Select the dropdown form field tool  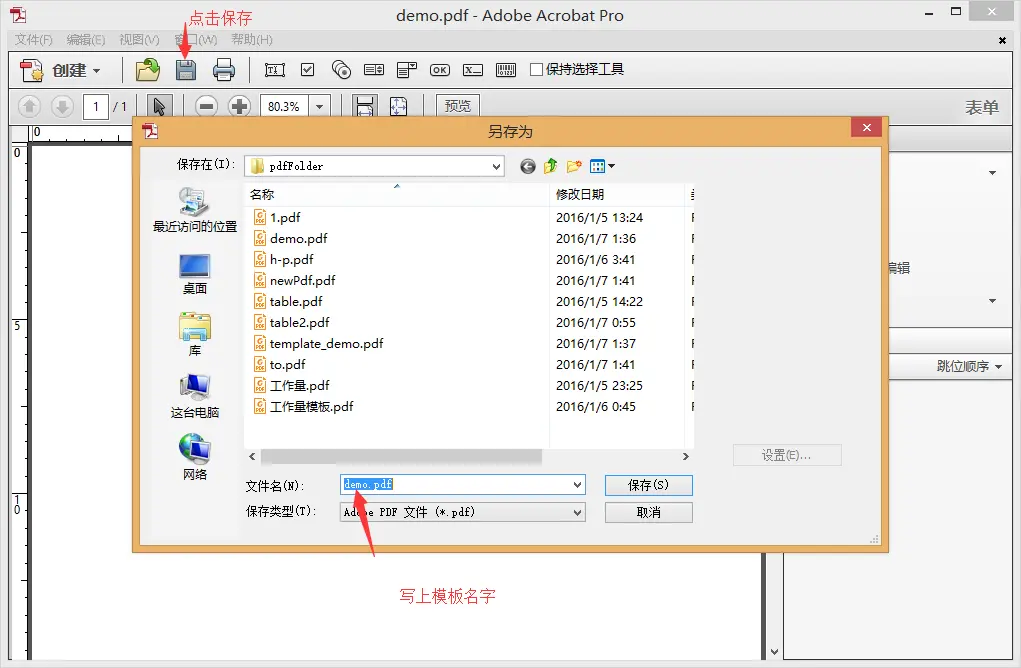point(407,70)
